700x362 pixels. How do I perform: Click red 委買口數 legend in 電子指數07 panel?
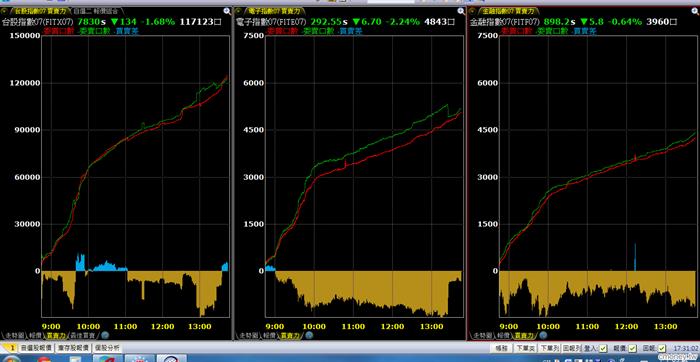click(283, 31)
